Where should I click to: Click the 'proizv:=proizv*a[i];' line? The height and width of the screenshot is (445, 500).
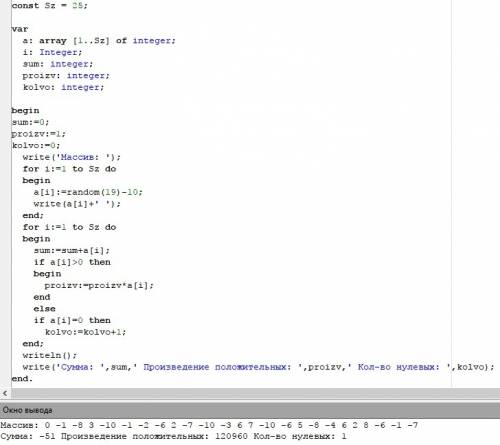tap(99, 286)
